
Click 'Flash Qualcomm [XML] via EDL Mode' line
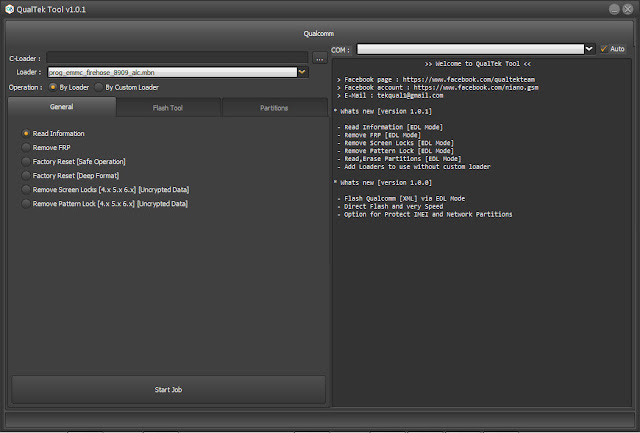(401, 199)
